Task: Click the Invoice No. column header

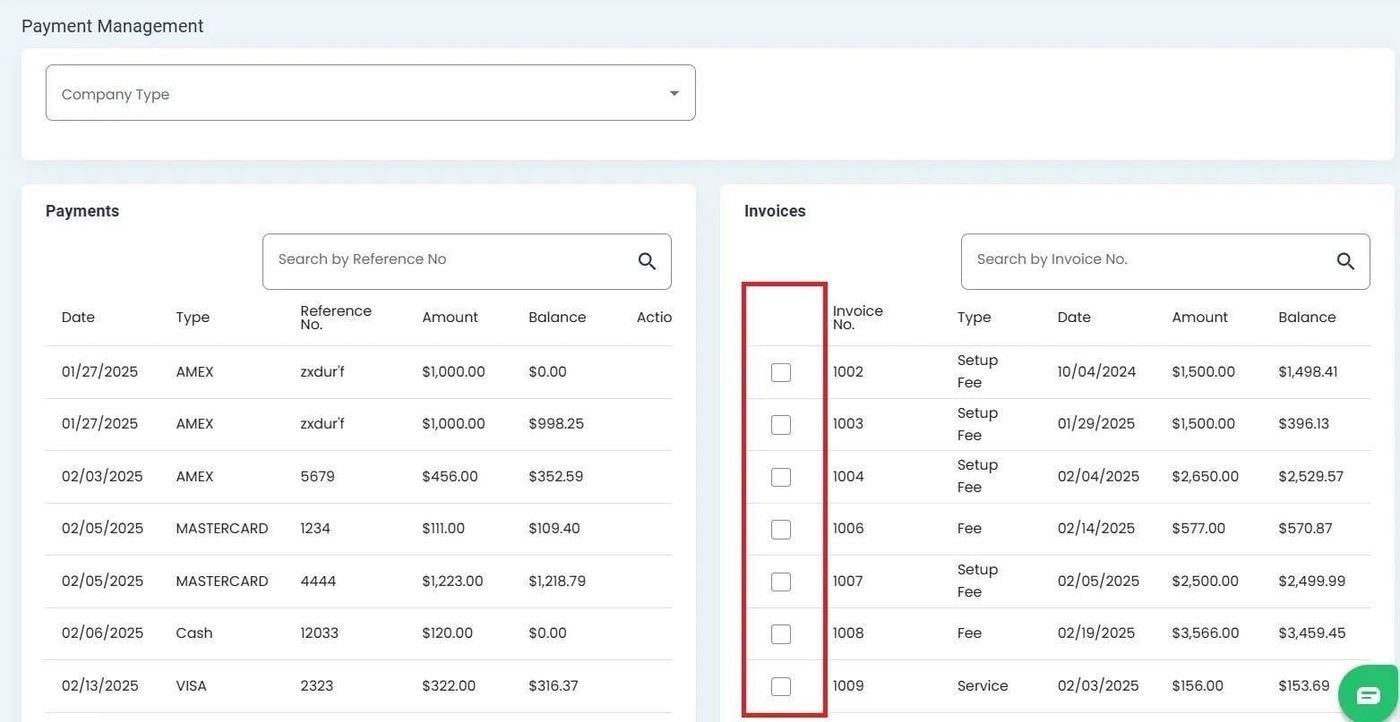Action: [857, 317]
